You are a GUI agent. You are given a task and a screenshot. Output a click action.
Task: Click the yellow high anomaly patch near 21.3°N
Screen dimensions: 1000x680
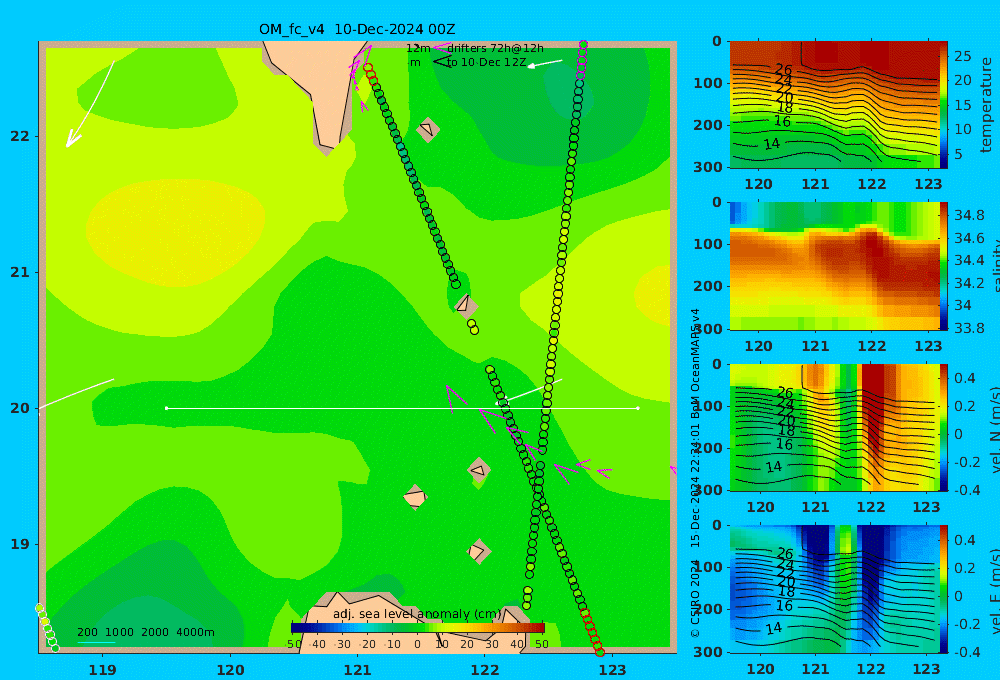(175, 233)
